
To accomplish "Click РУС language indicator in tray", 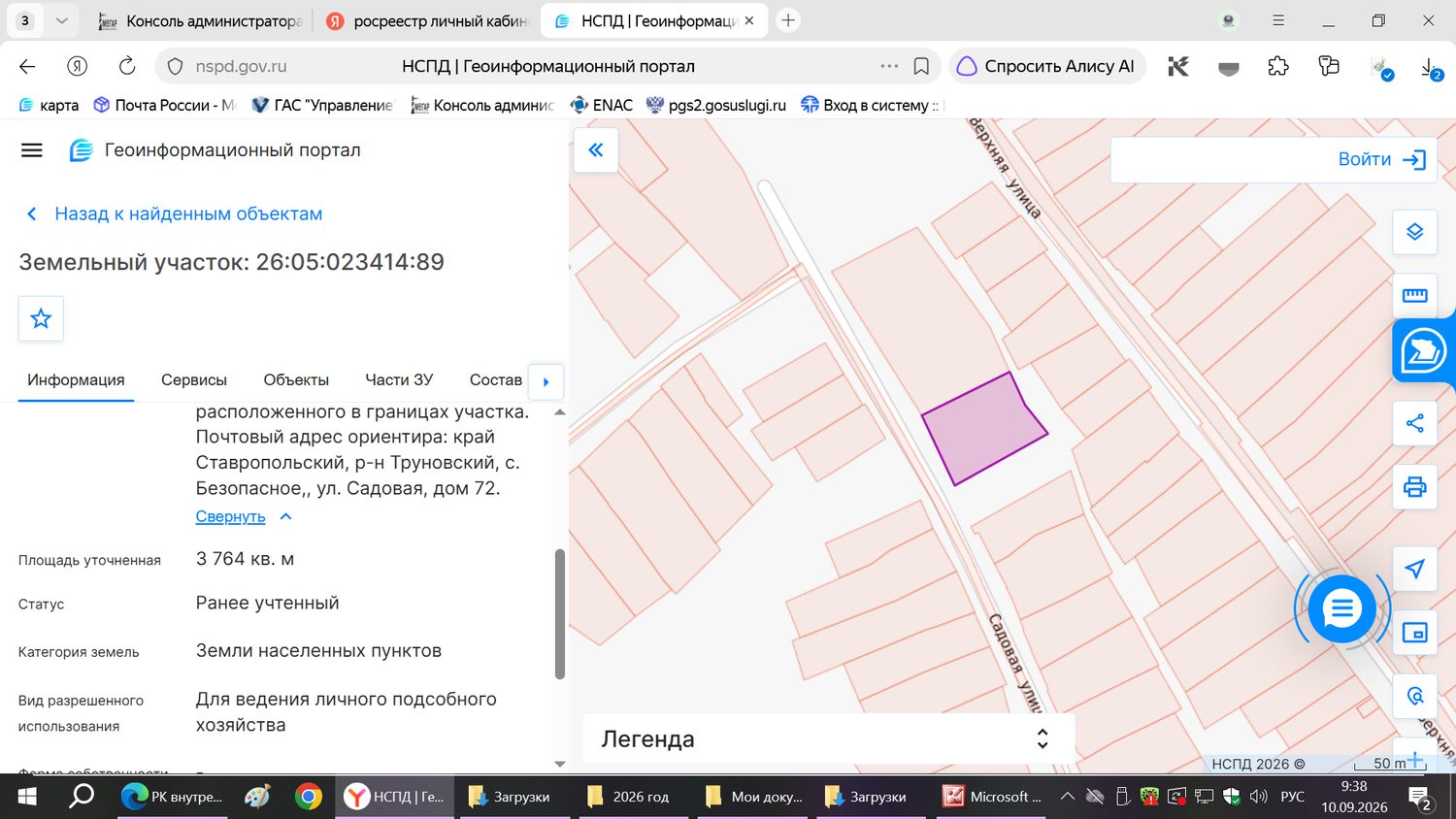I will click(x=1292, y=797).
